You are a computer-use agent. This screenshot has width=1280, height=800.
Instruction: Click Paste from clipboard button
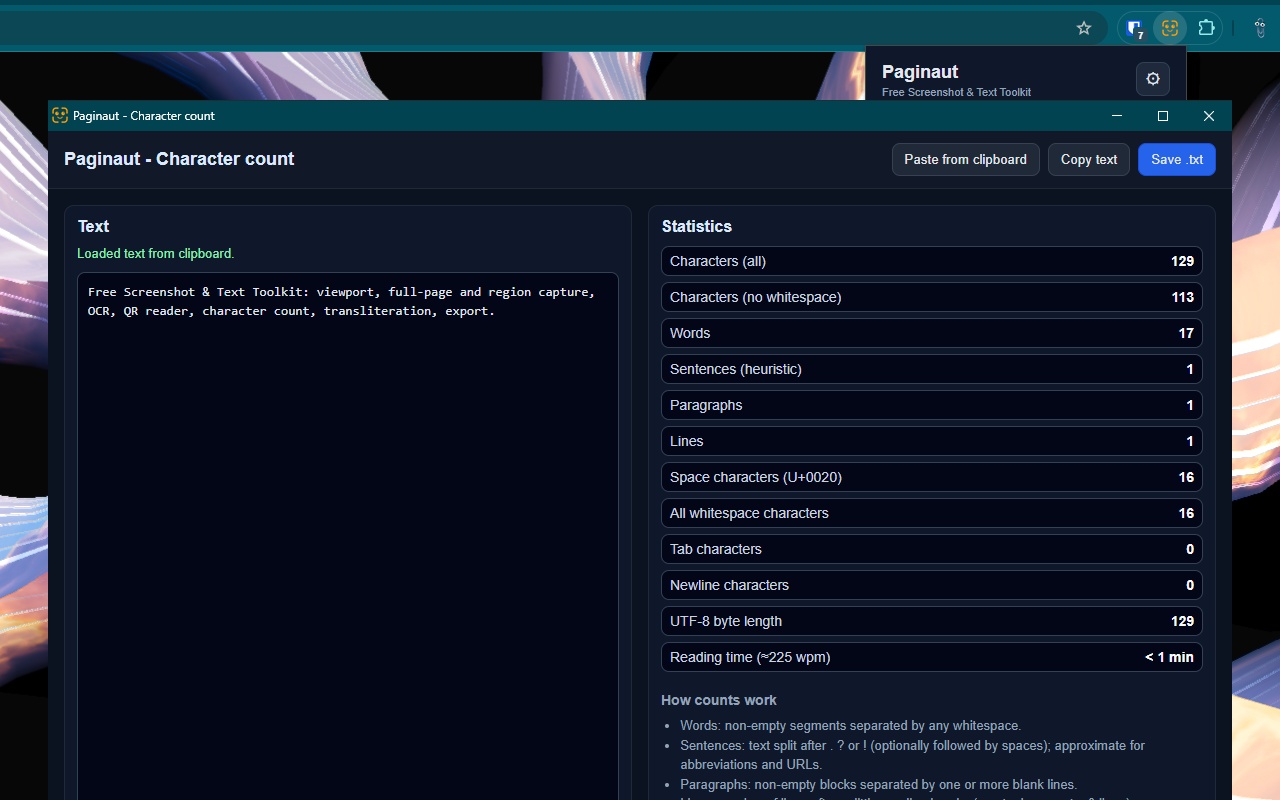(965, 159)
